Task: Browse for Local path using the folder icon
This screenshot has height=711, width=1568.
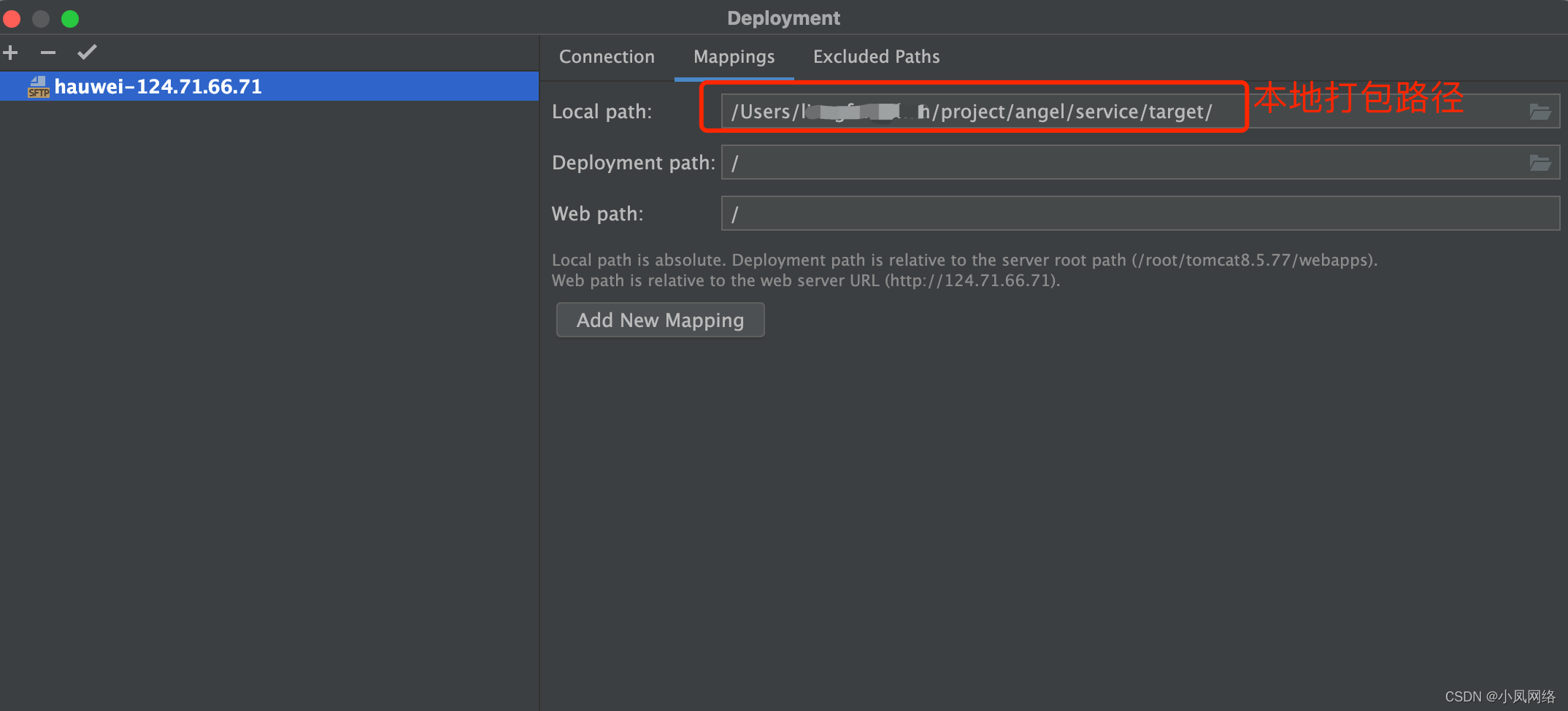Action: [x=1541, y=111]
